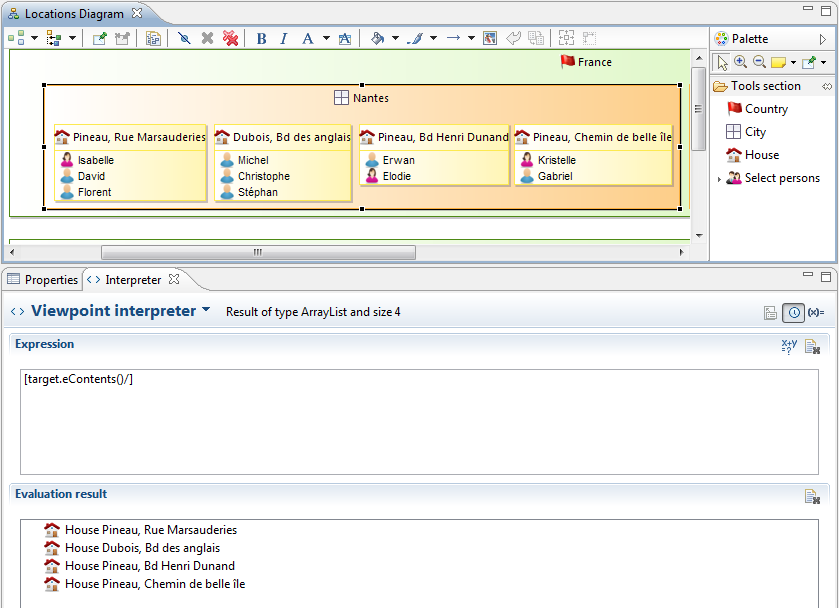Click the red X delete from model icon
This screenshot has width=839, height=608.
point(230,38)
